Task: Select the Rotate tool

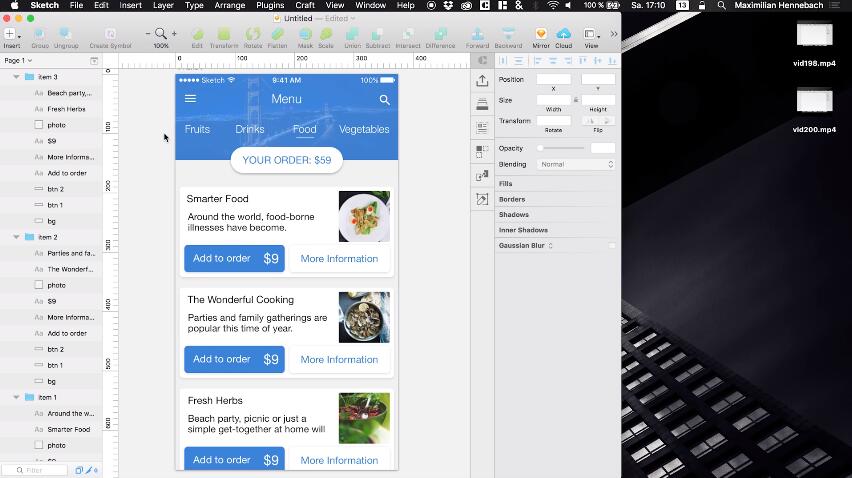Action: pos(253,34)
